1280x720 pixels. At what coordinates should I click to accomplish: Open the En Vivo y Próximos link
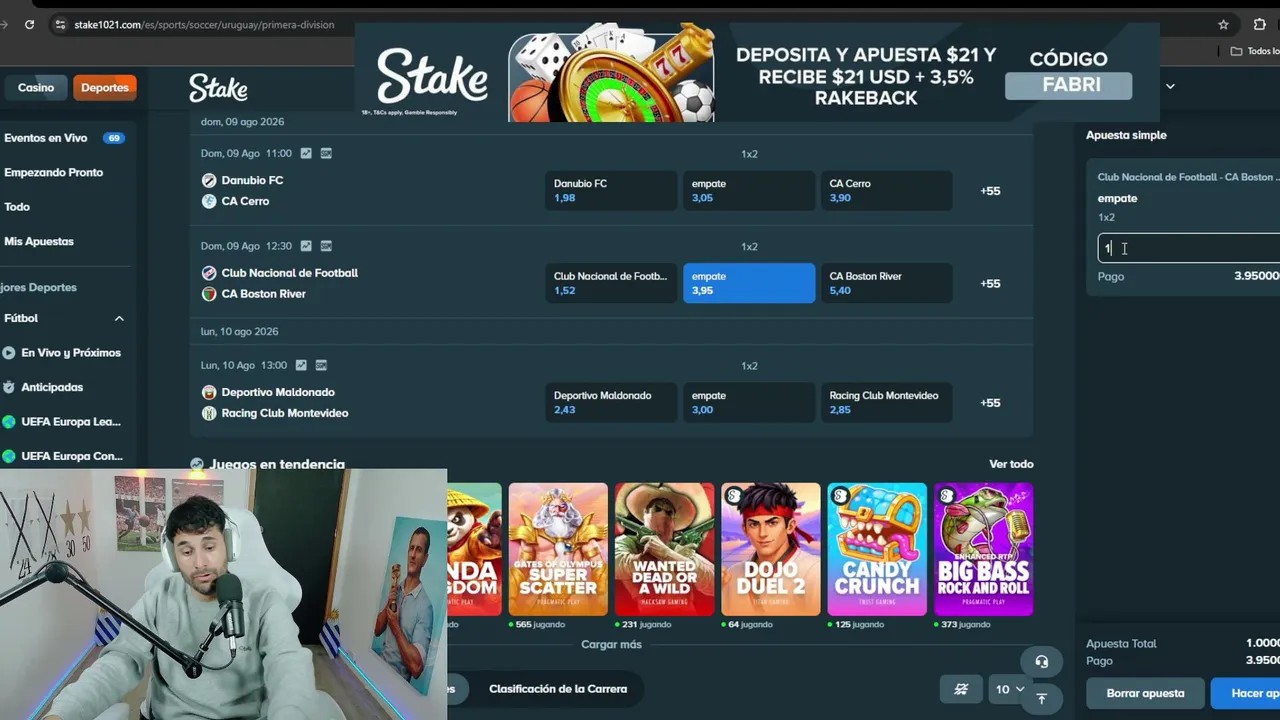71,353
